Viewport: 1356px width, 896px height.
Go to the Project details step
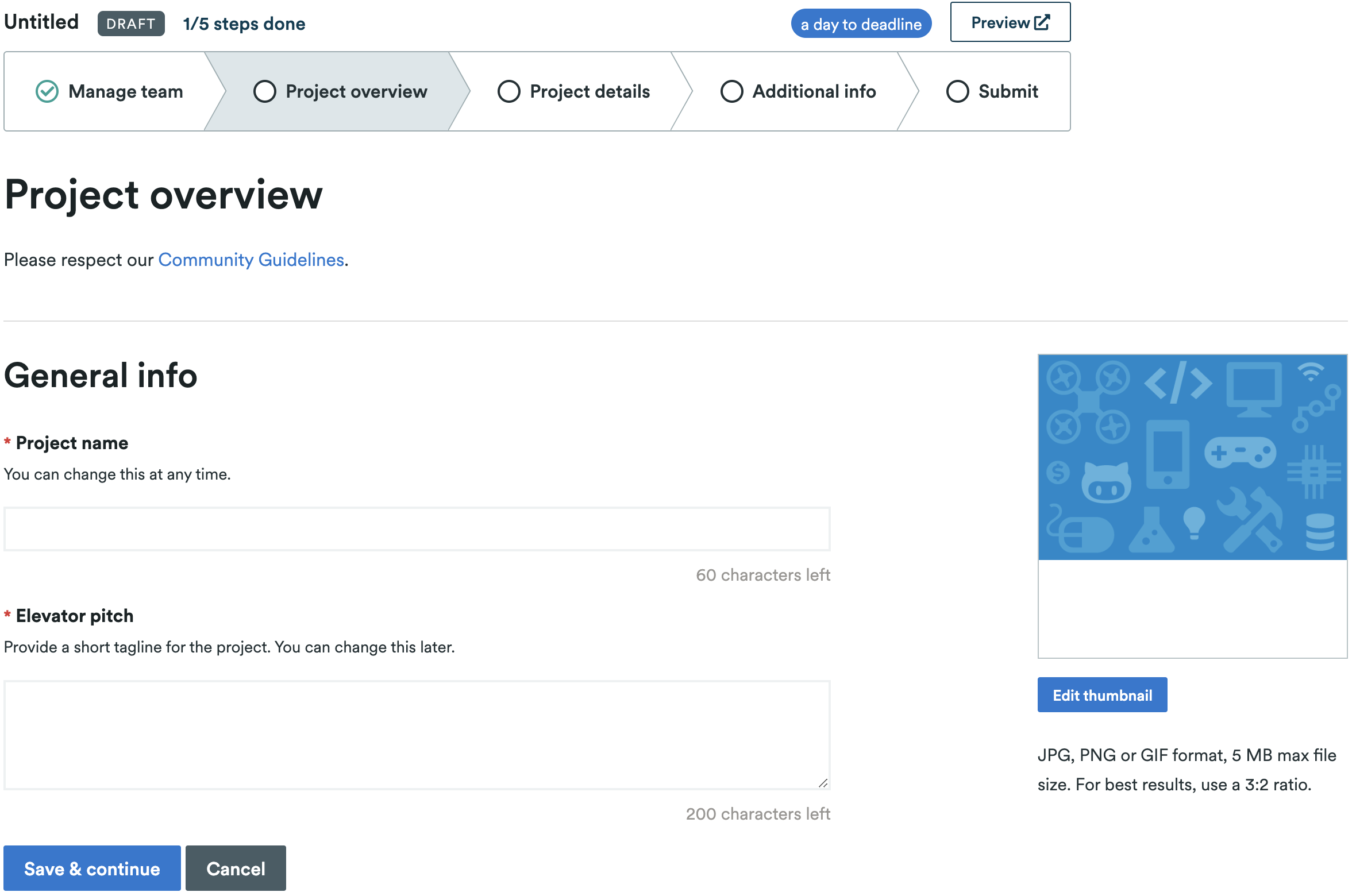pos(590,91)
